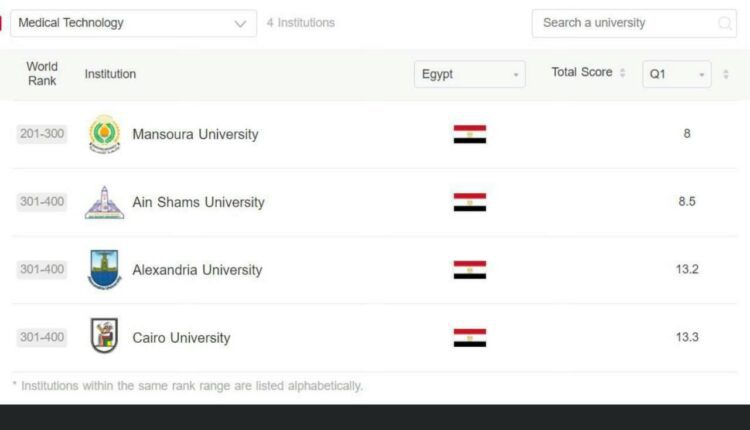Open the Egypt country filter dropdown
Viewport: 750px width, 430px height.
click(469, 74)
